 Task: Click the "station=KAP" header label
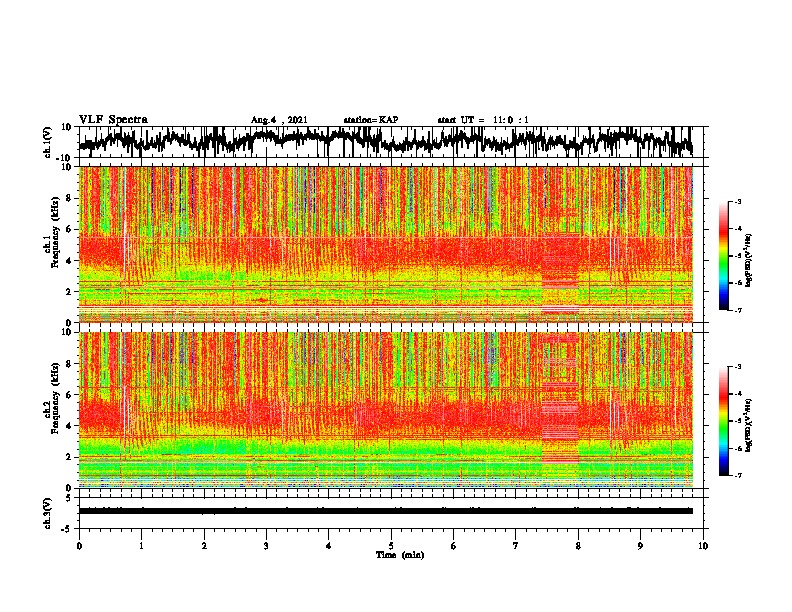pos(371,120)
